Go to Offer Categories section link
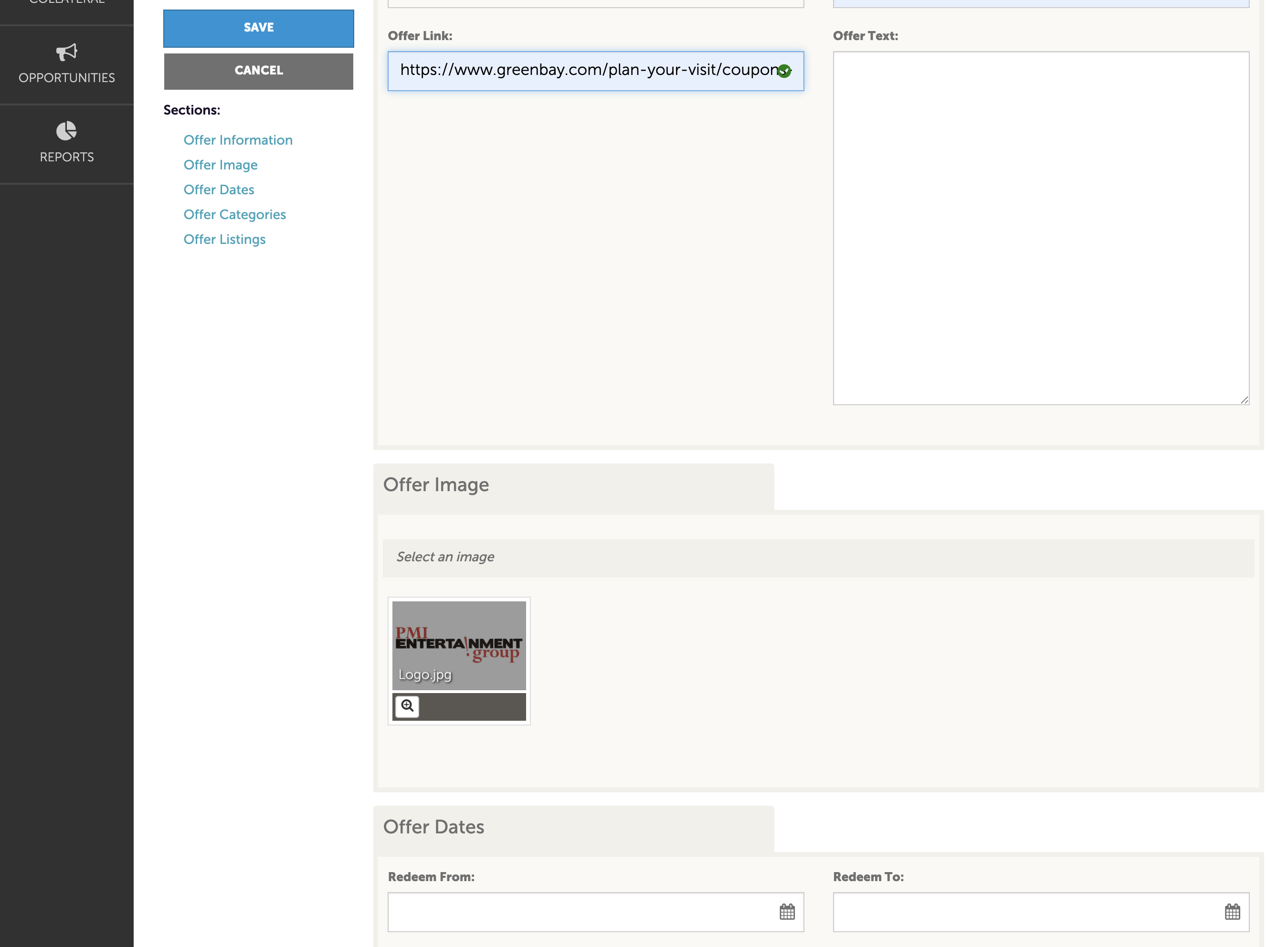1288x947 pixels. point(234,214)
